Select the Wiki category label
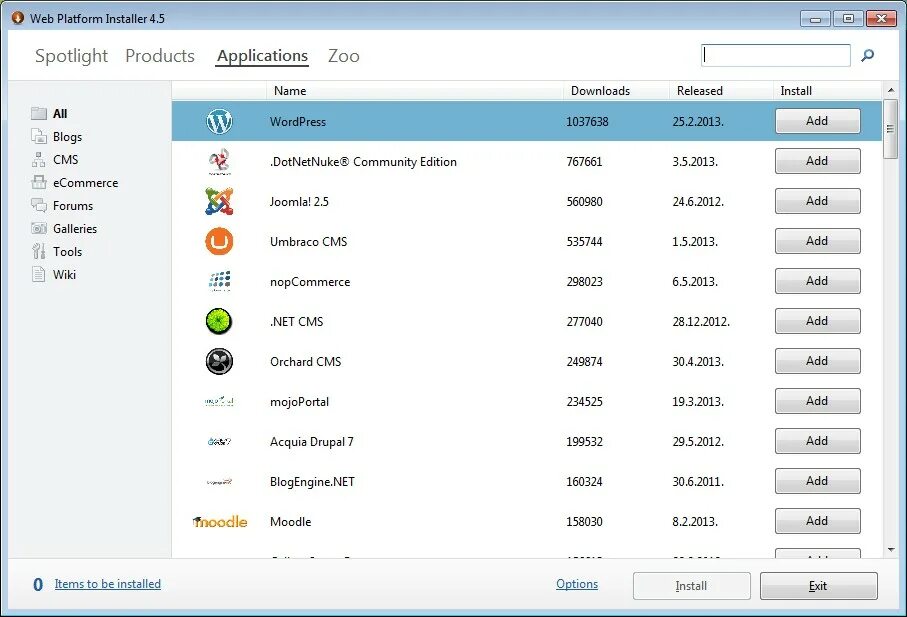The width and height of the screenshot is (907, 617). point(64,274)
